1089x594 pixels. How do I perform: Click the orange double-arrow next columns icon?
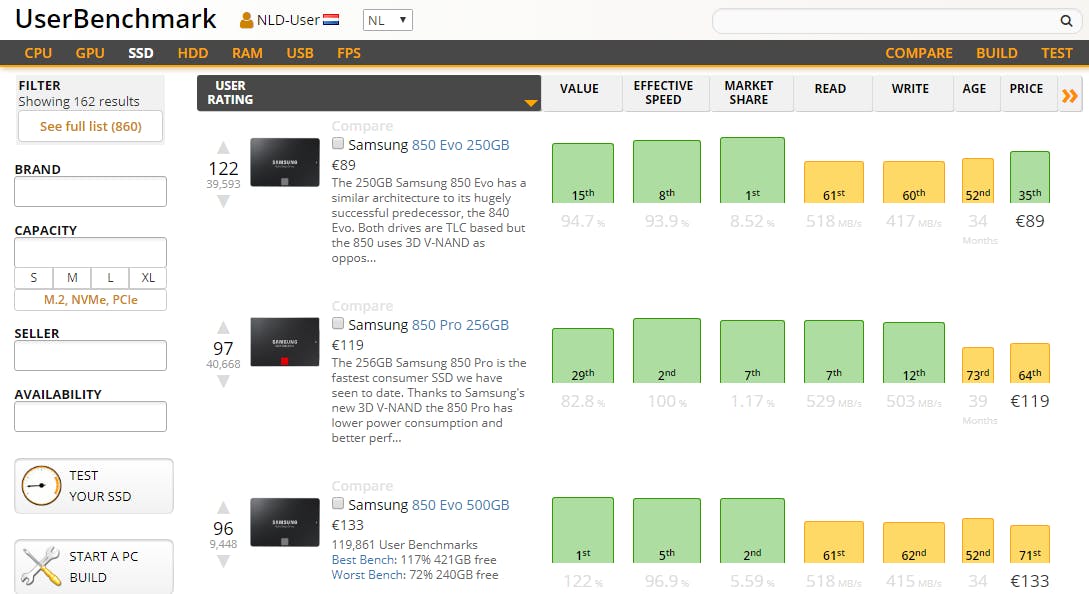coord(1070,96)
